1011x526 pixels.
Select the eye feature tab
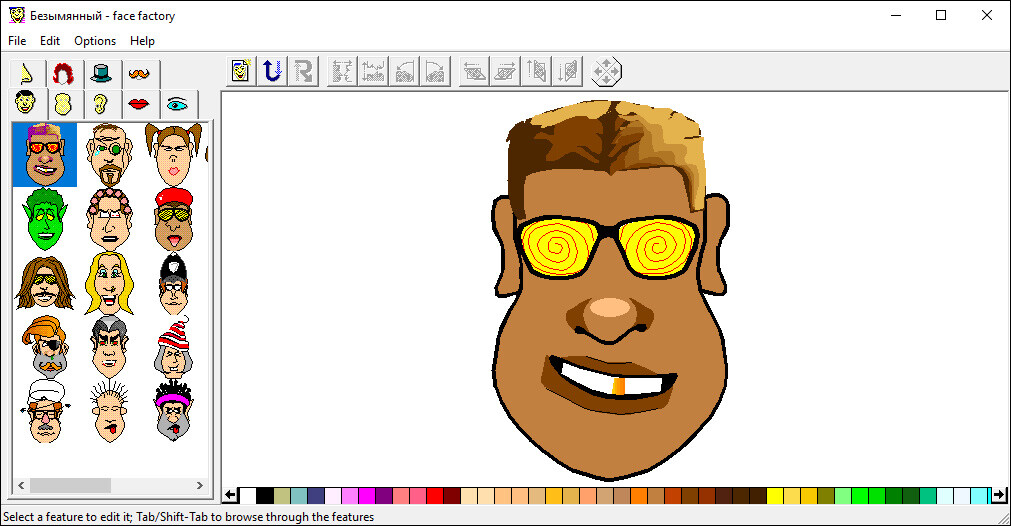(x=177, y=104)
